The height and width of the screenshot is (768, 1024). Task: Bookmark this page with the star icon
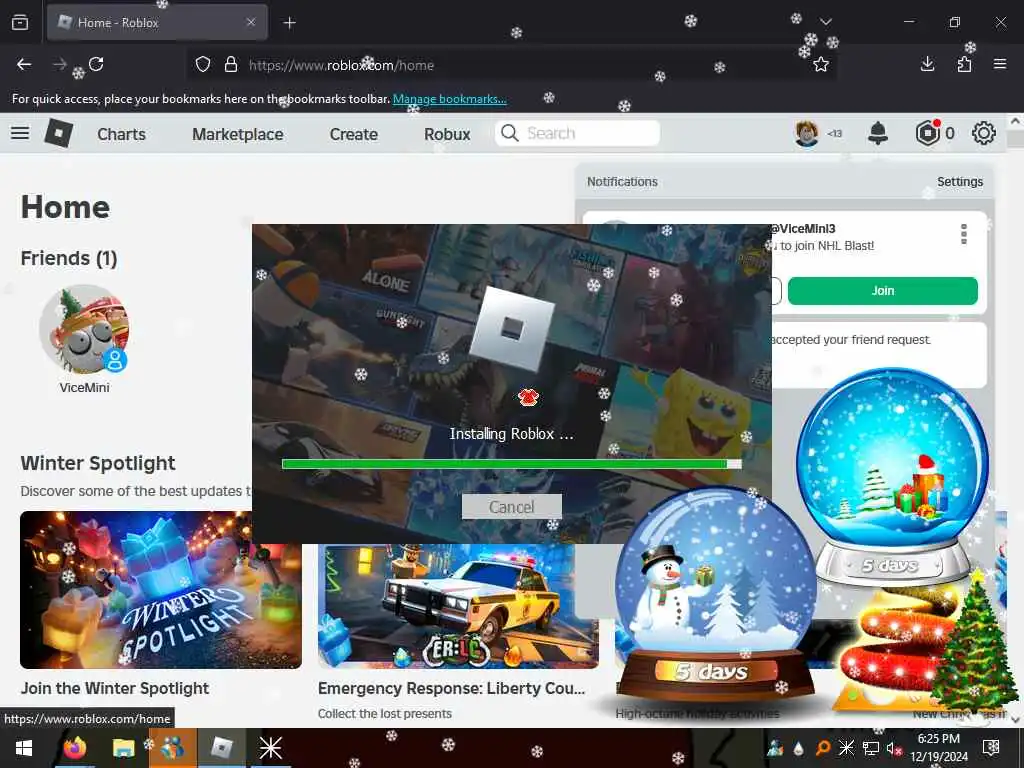pyautogui.click(x=821, y=65)
